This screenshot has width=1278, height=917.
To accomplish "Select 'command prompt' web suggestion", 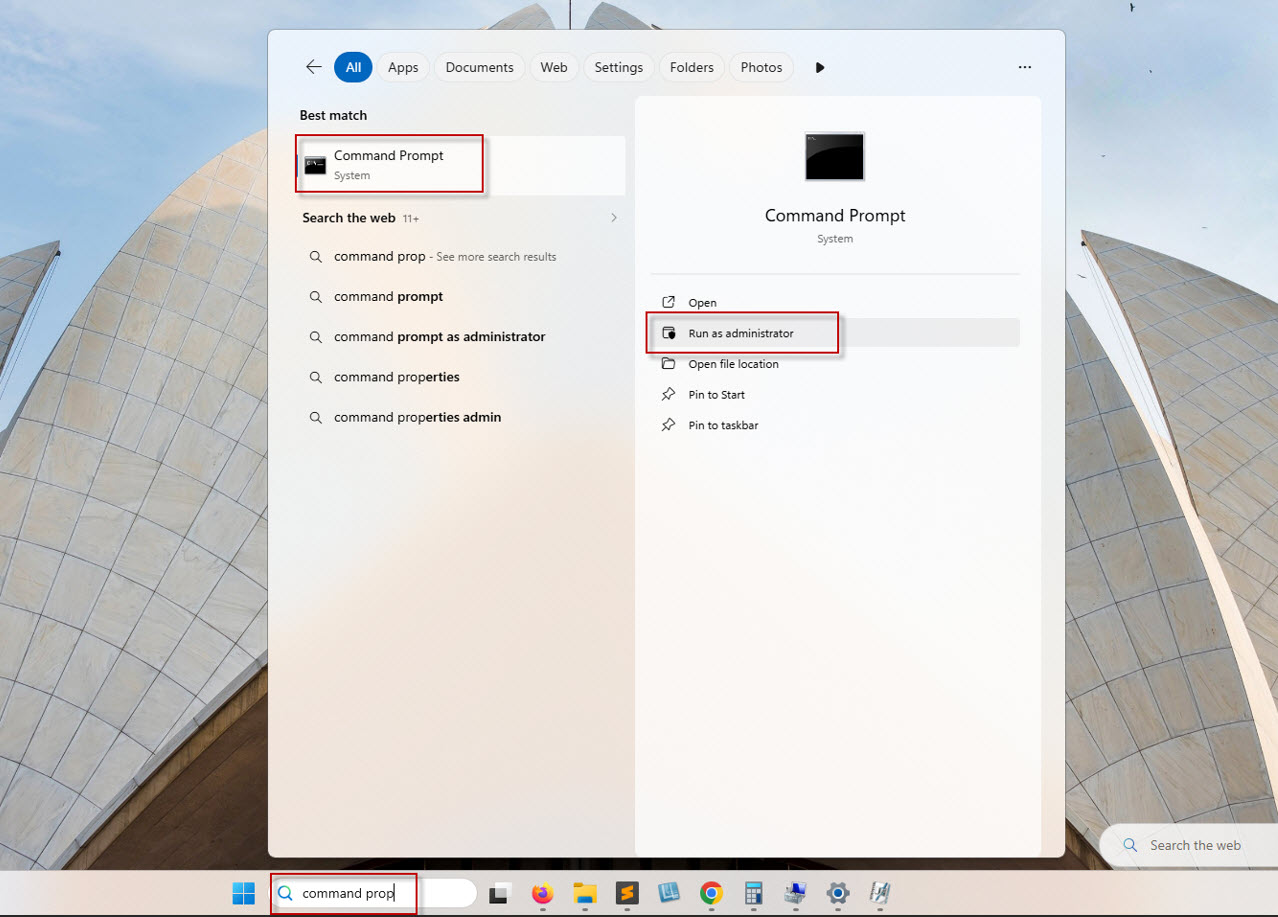I will tap(461, 297).
